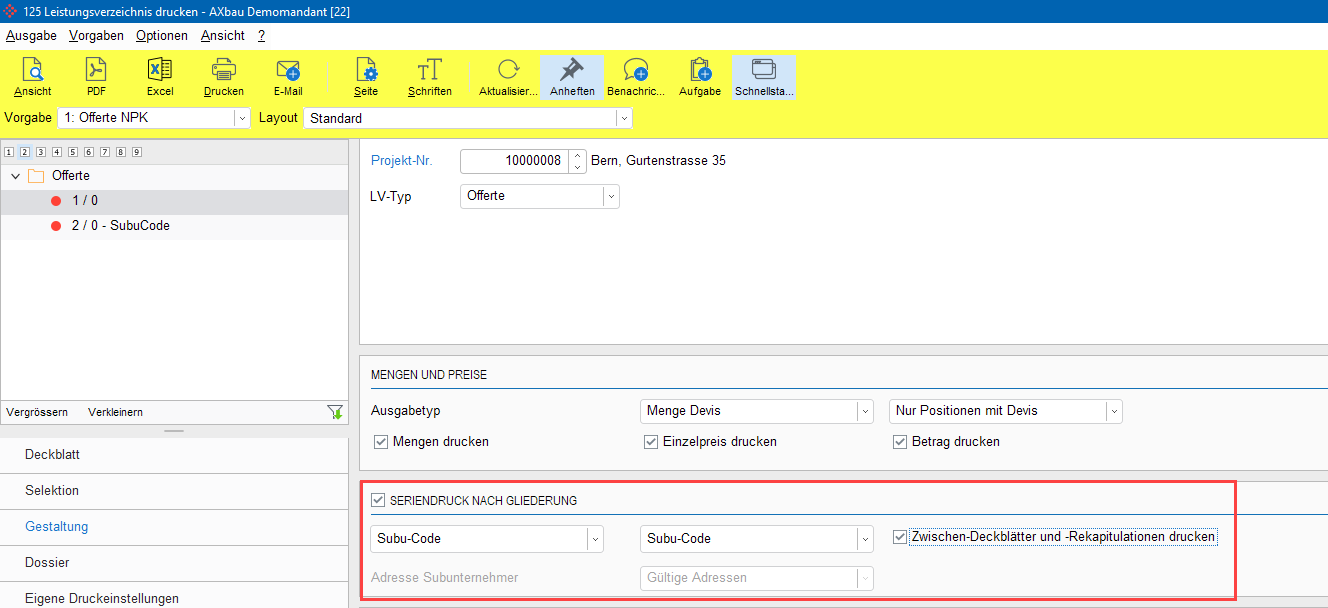Open the Vorgabe dropdown list

pos(241,118)
